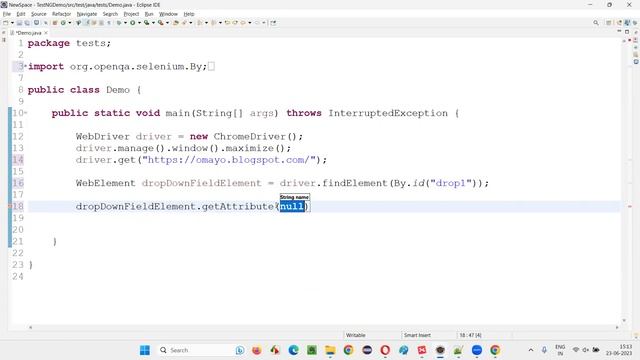This screenshot has width=640, height=360.
Task: Click the Last Edit Location icon
Action: pos(227,23)
